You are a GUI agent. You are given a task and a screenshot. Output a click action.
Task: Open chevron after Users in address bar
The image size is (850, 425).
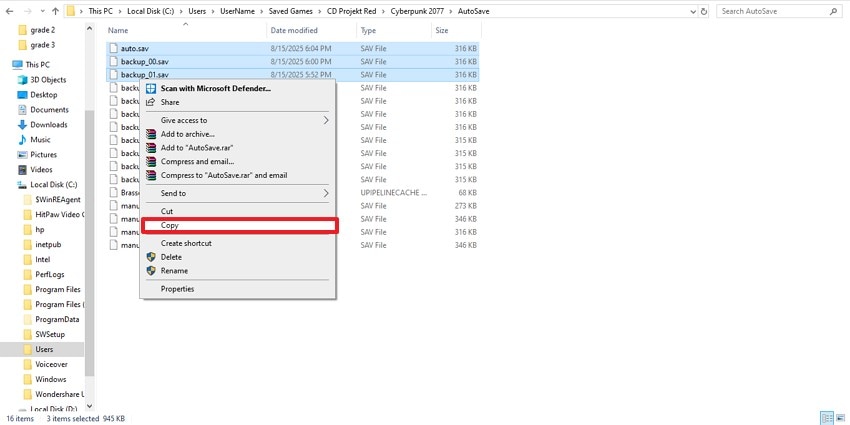click(213, 11)
